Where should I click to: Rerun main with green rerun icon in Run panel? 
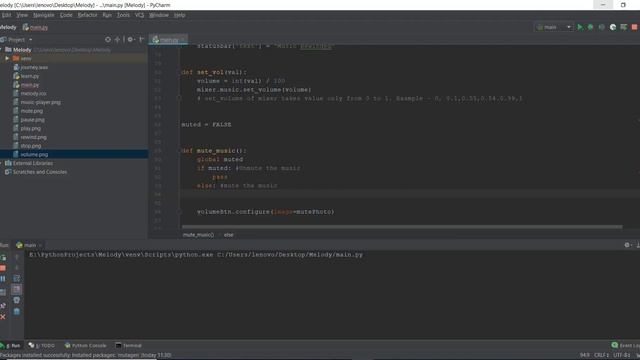[x=3, y=258]
